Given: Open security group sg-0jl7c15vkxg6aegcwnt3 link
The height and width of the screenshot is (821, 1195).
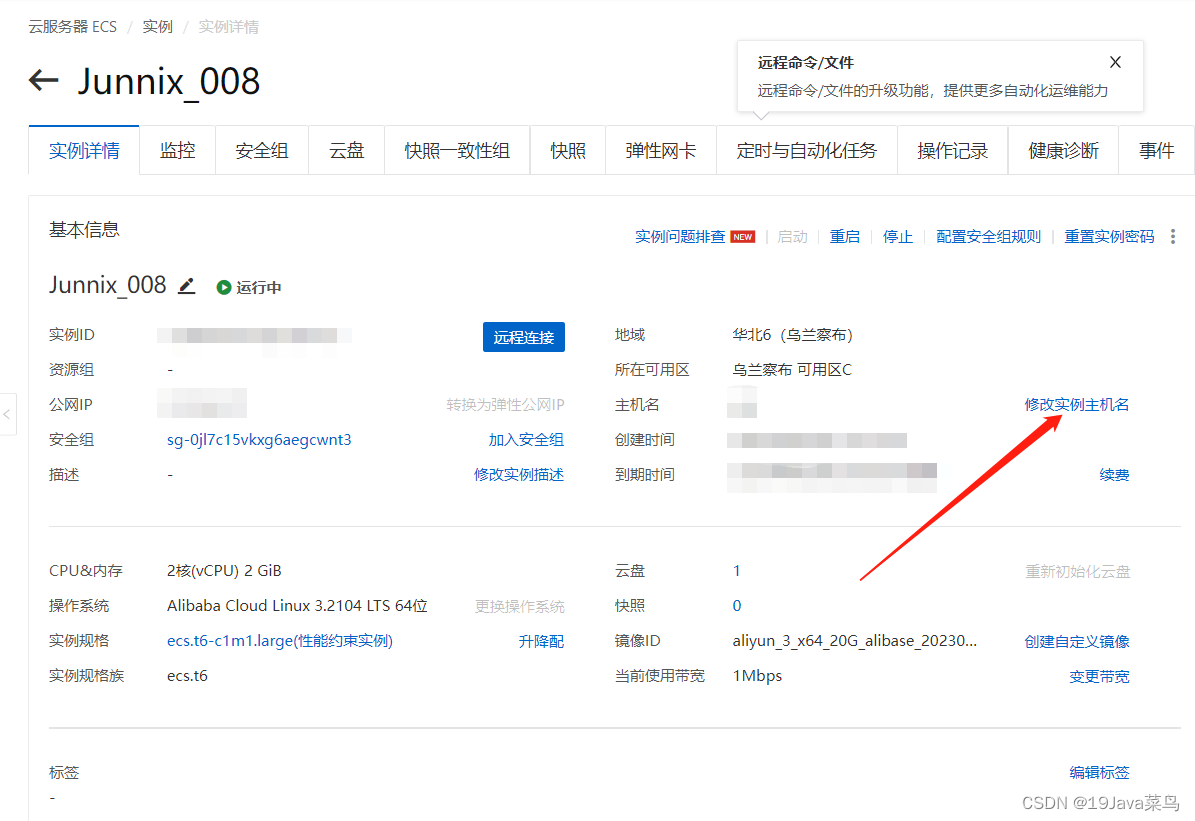Looking at the screenshot, I should (259, 440).
